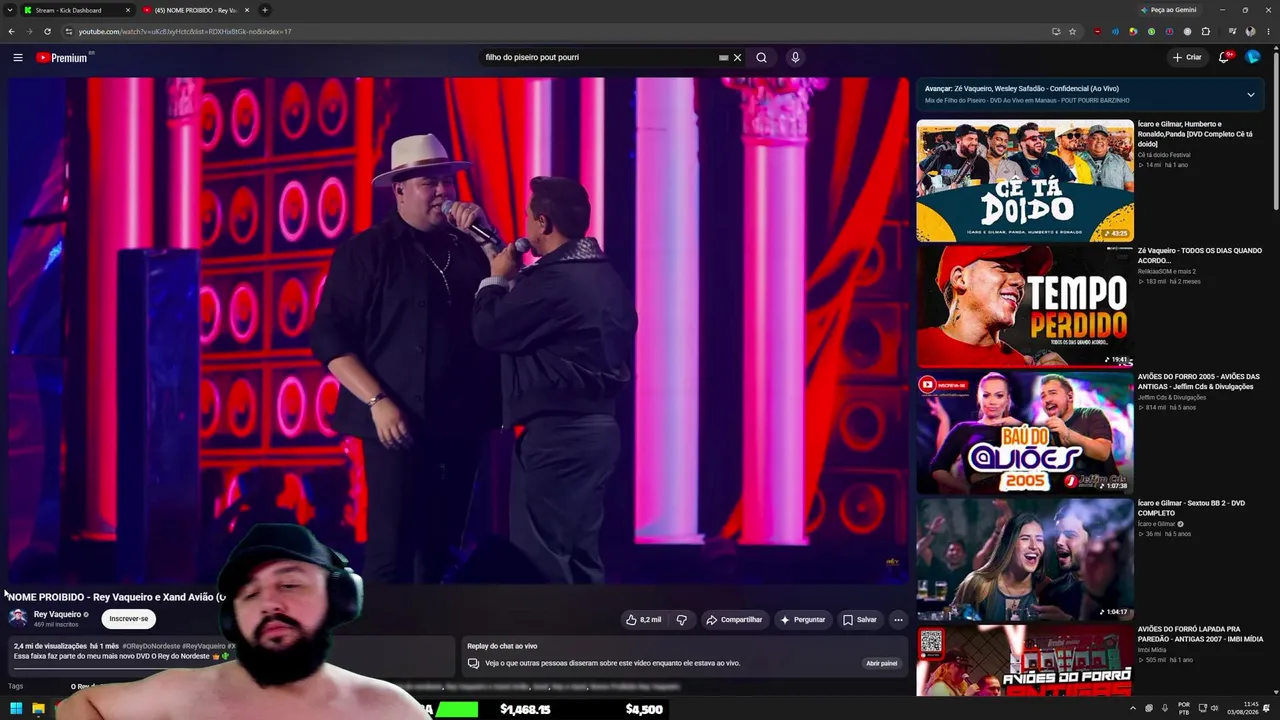Click the Compartilhar share button
The image size is (1280, 720).
pyautogui.click(x=734, y=620)
